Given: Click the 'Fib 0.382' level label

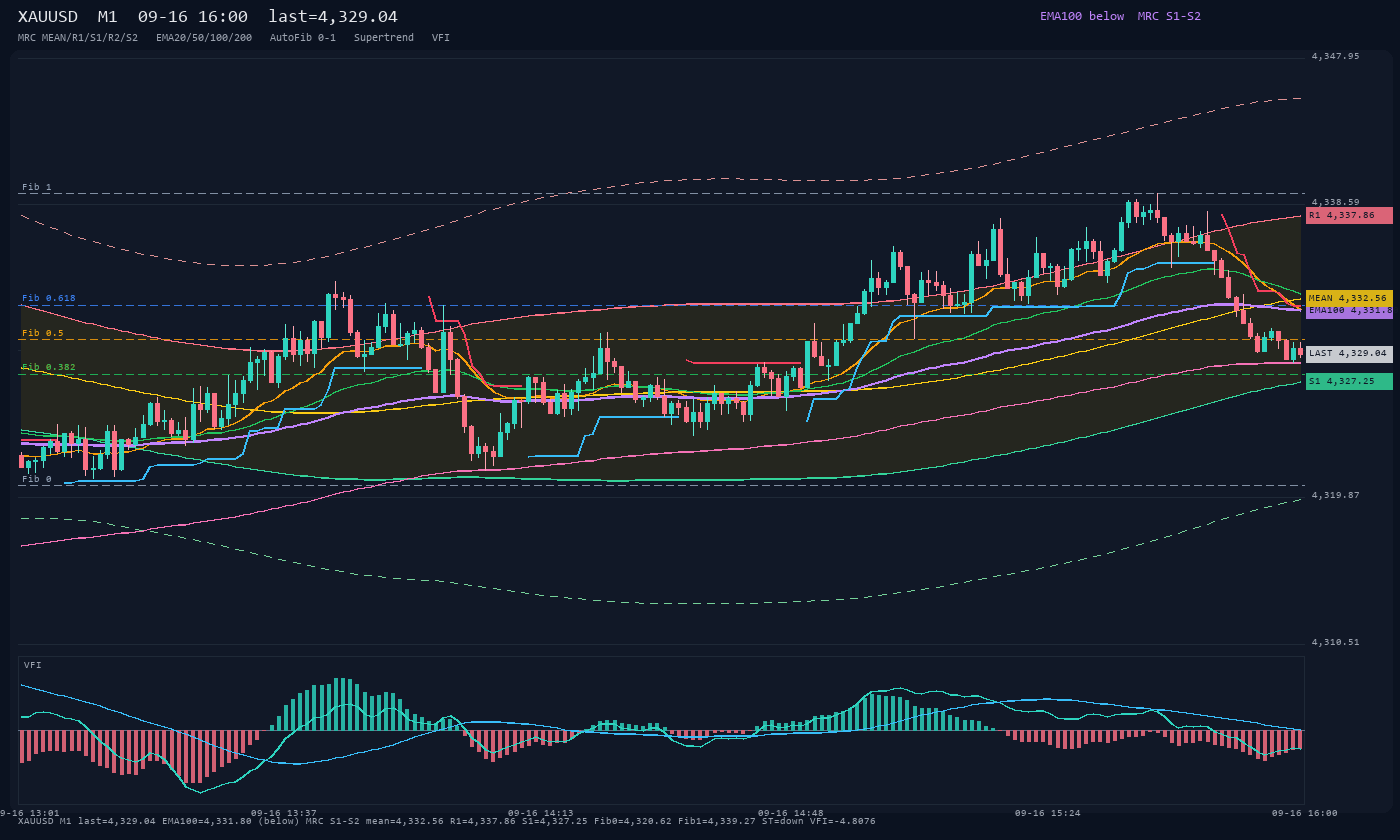Looking at the screenshot, I should [49, 367].
